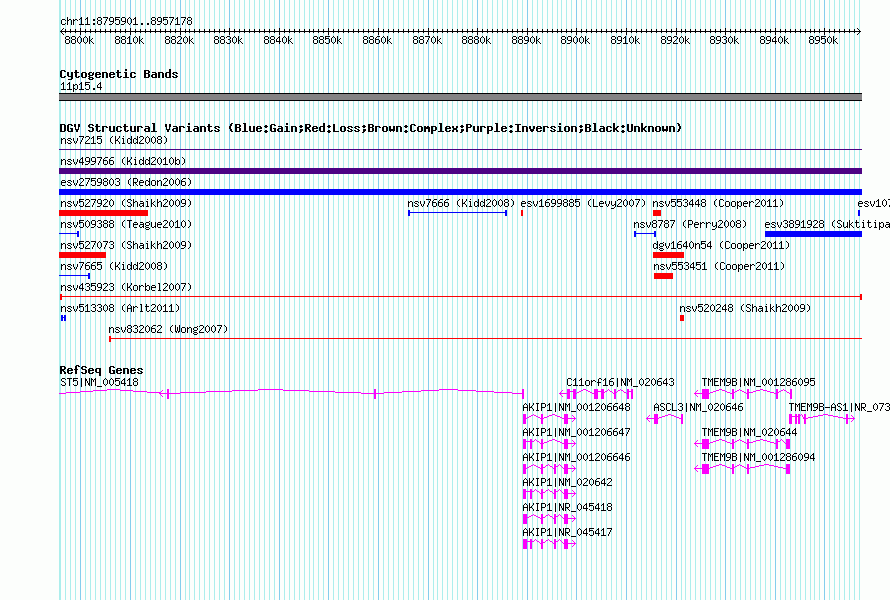Click the 8800k ruler position label
This screenshot has height=600, width=890.
tap(79, 40)
